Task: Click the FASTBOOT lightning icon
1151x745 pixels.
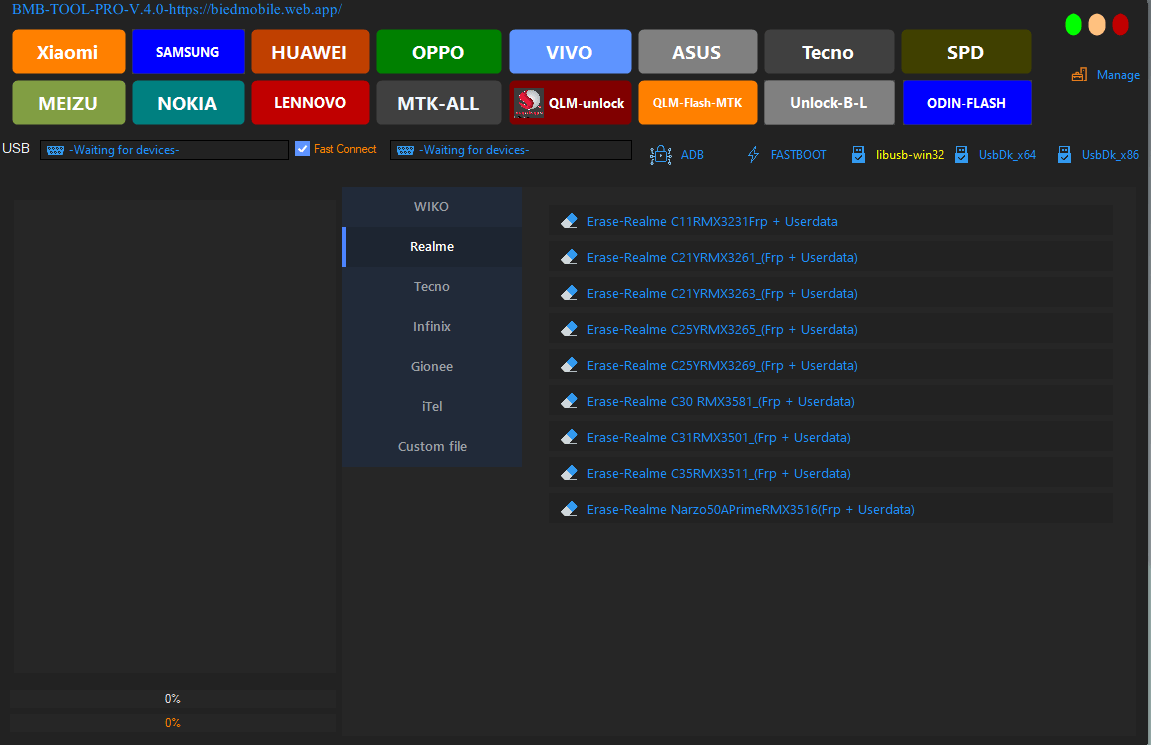Action: coord(754,155)
